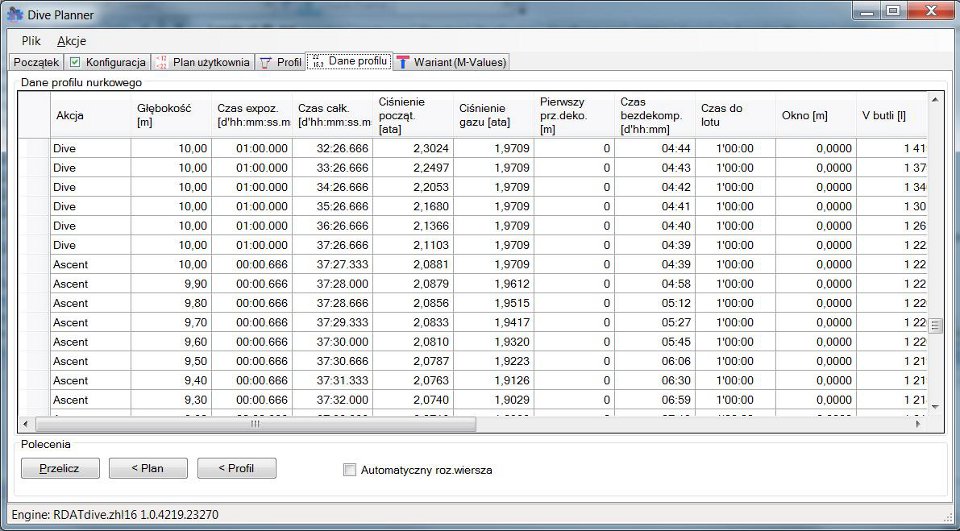Click the Okno [m] column header
960x531 pixels.
(x=814, y=115)
